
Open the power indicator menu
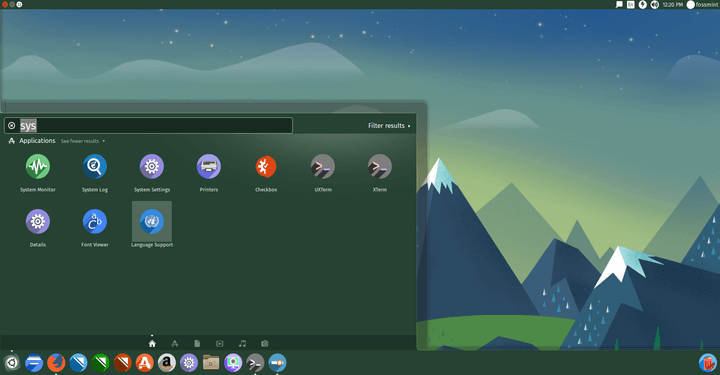[x=643, y=5]
